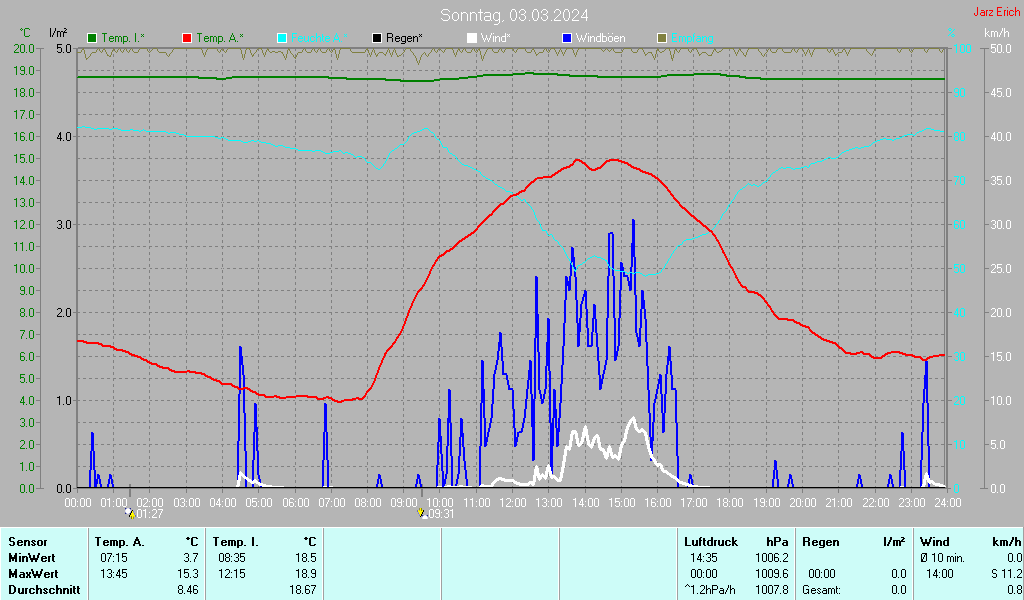
Task: Click the '%' humidity axis unit label
Action: pyautogui.click(x=952, y=33)
